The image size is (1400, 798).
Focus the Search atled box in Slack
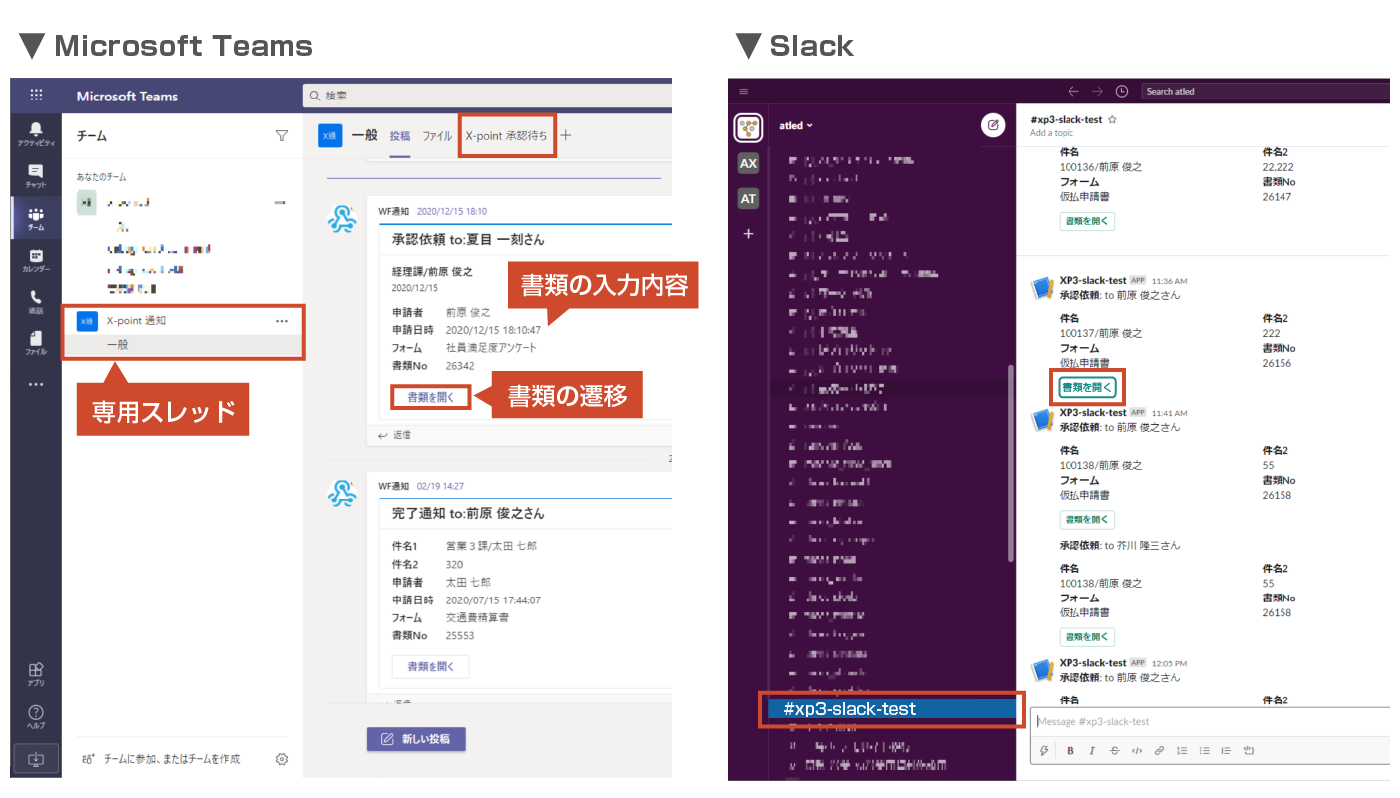tap(1265, 91)
